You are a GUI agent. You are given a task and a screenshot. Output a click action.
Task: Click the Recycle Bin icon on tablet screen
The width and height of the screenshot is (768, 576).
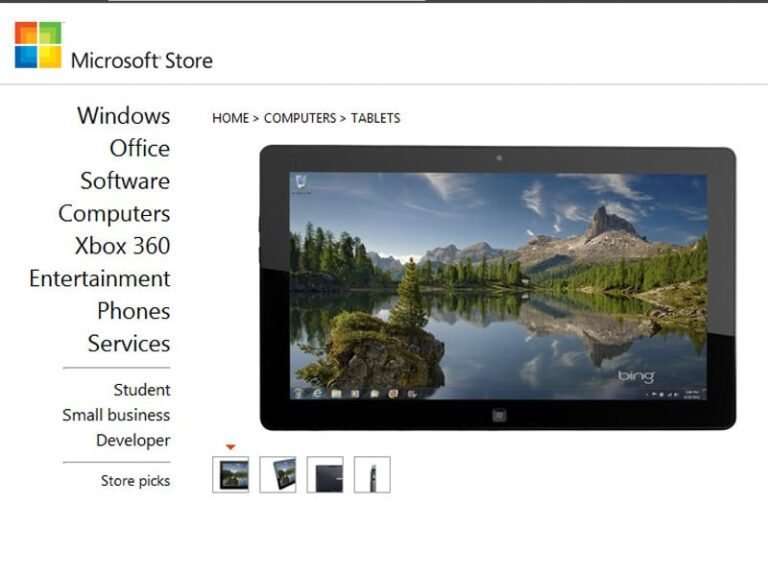301,184
